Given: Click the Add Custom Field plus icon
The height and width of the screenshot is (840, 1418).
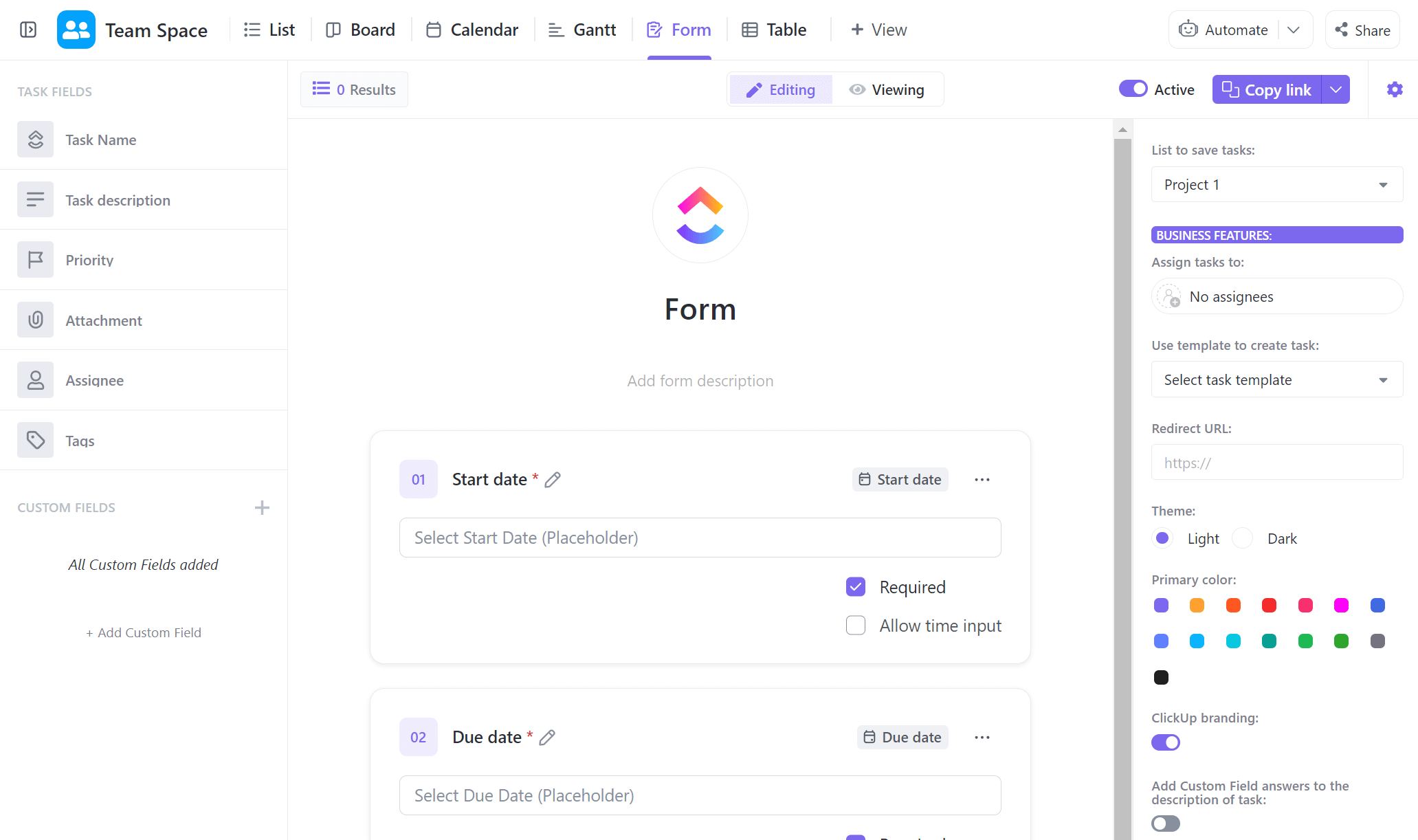Looking at the screenshot, I should (x=262, y=507).
